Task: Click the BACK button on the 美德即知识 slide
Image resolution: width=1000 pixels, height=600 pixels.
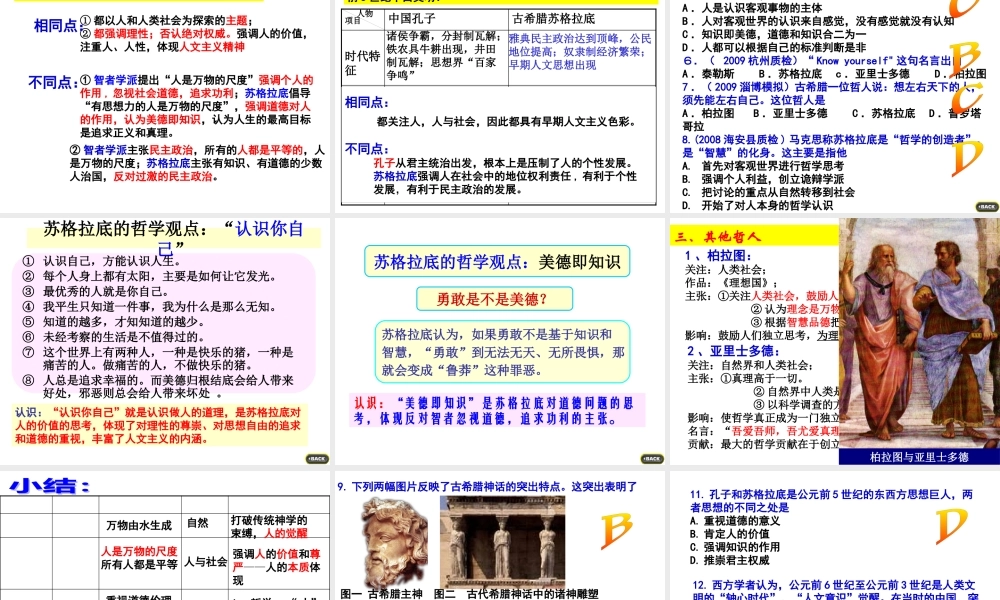Action: [x=652, y=458]
